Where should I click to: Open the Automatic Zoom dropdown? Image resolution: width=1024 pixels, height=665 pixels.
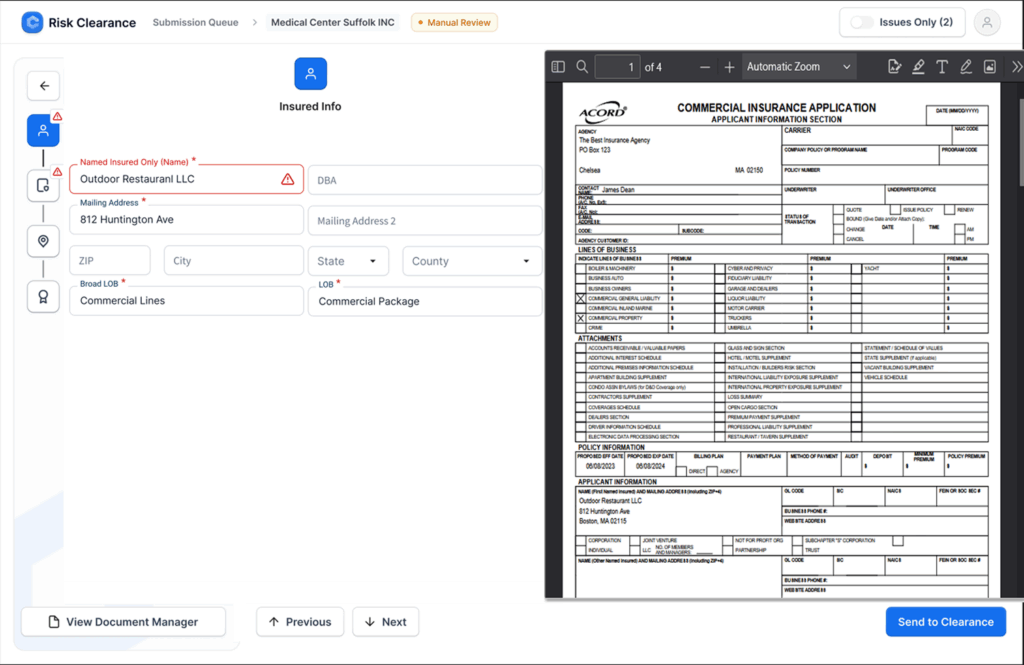(x=798, y=67)
